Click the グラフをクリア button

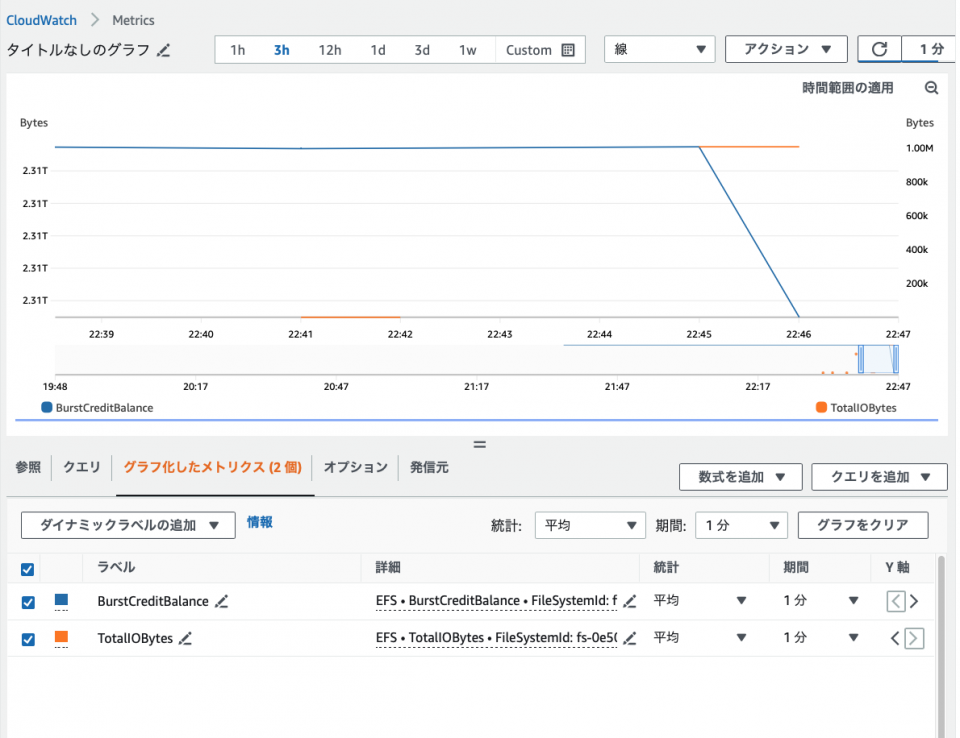click(862, 525)
